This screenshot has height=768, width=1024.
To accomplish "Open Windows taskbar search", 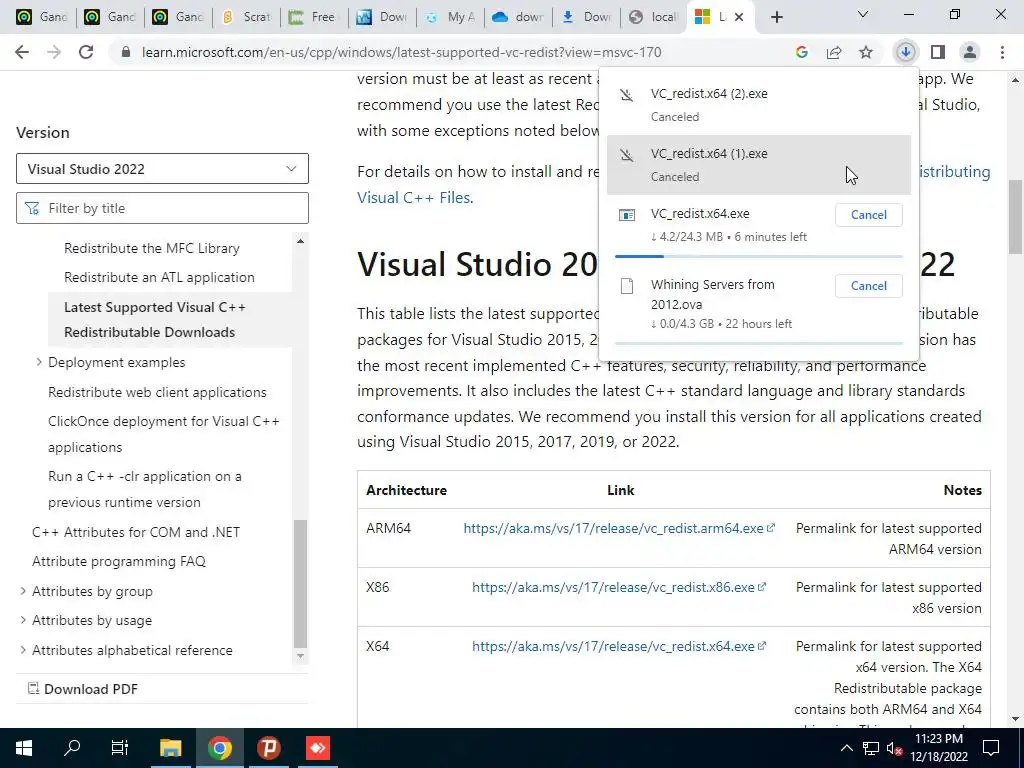I will pyautogui.click(x=72, y=748).
